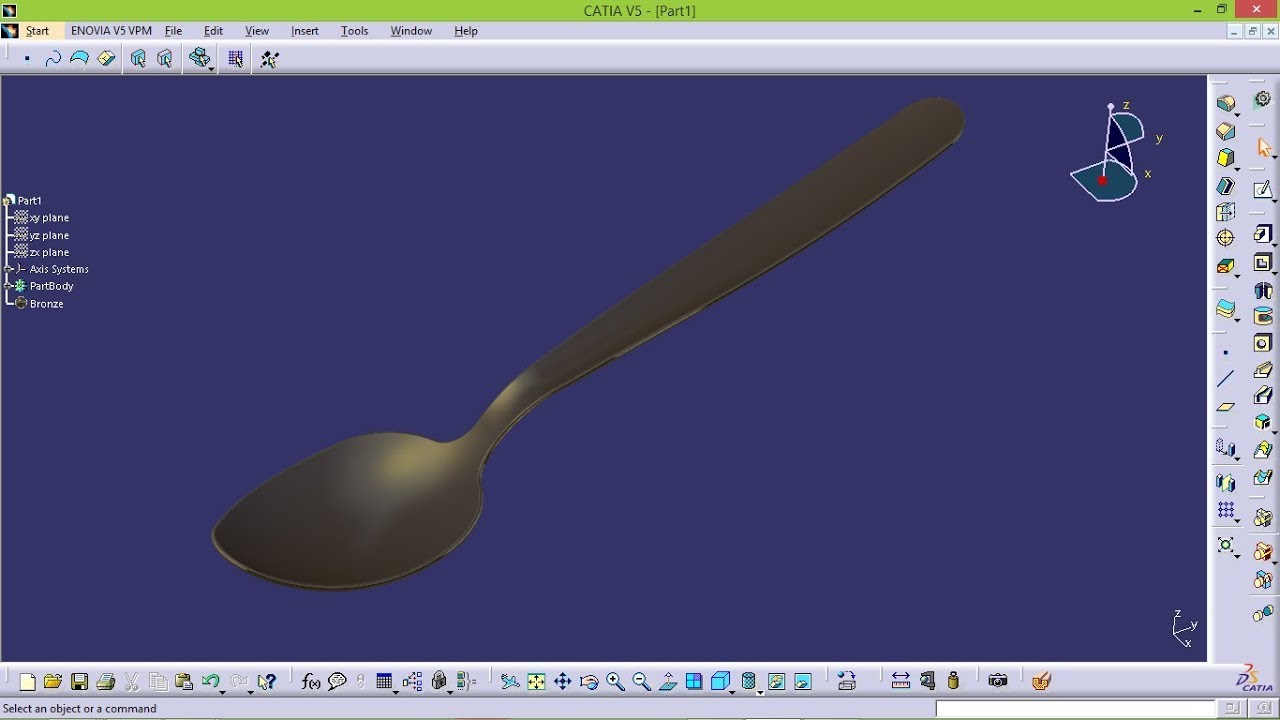Open the top toolbar selection filter dropdown arrow
The image size is (1280, 720).
pyautogui.click(x=211, y=68)
